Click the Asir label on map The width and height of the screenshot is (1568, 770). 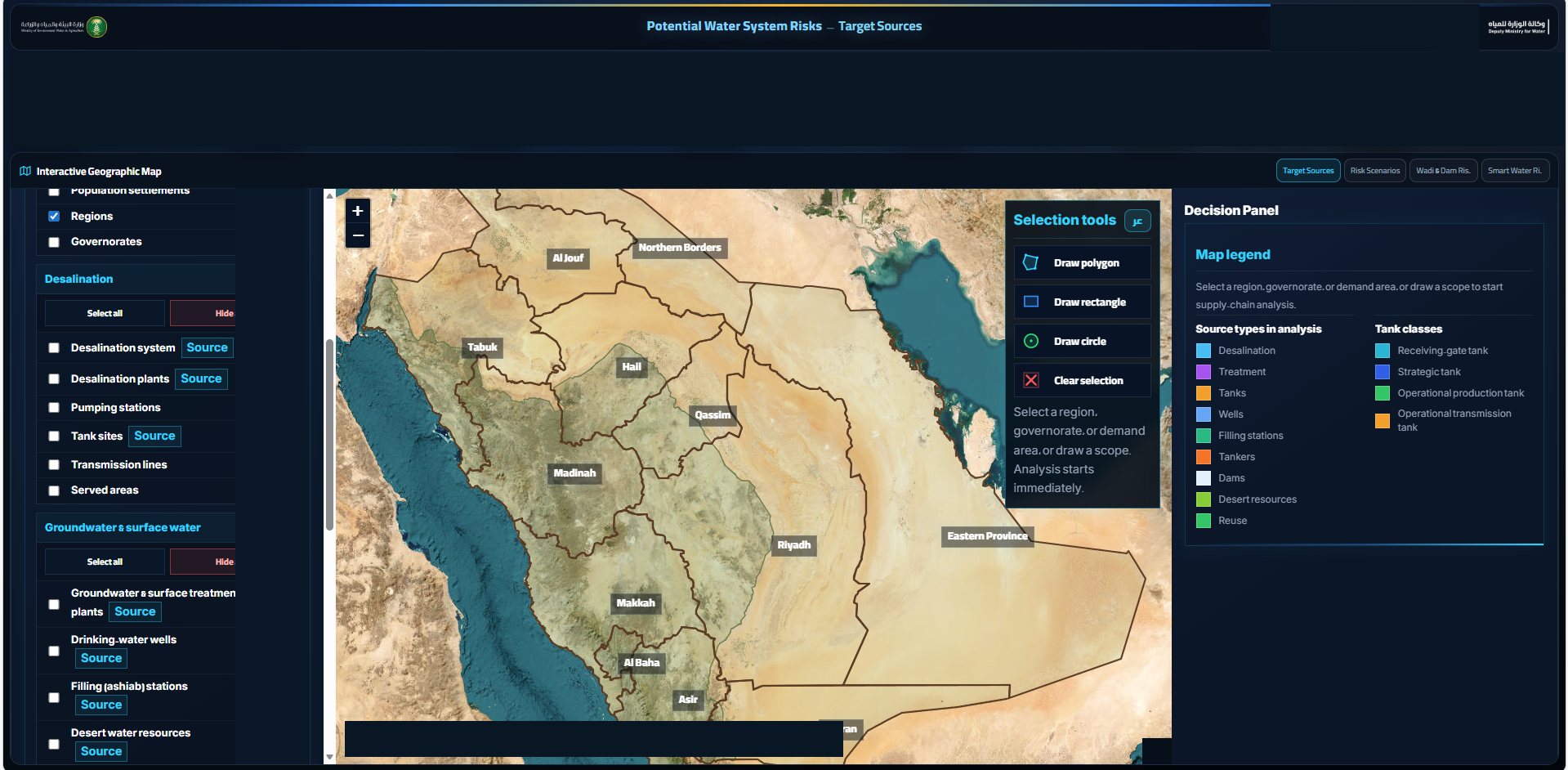click(x=688, y=700)
